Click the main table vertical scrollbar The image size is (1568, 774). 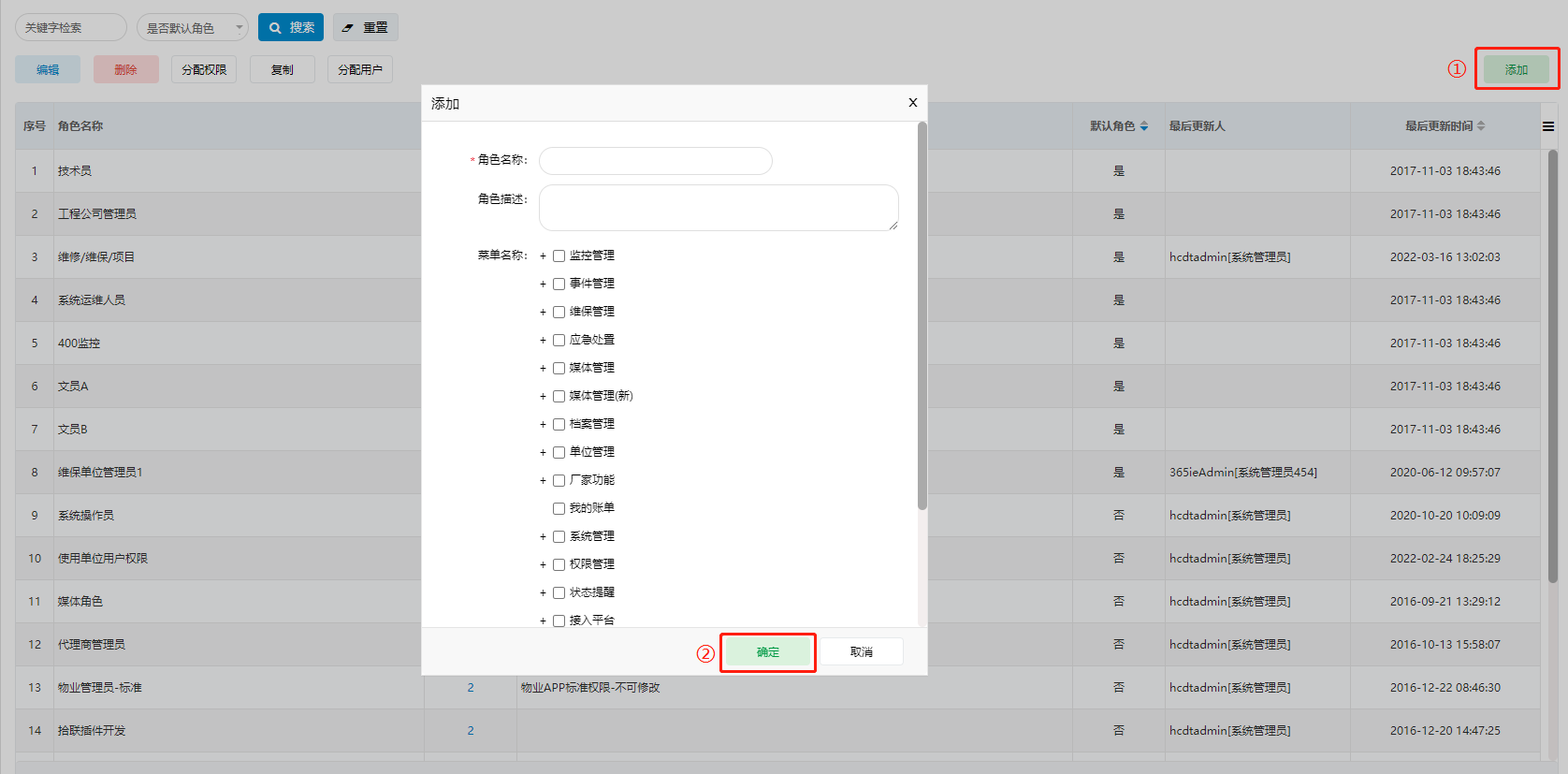click(1553, 366)
